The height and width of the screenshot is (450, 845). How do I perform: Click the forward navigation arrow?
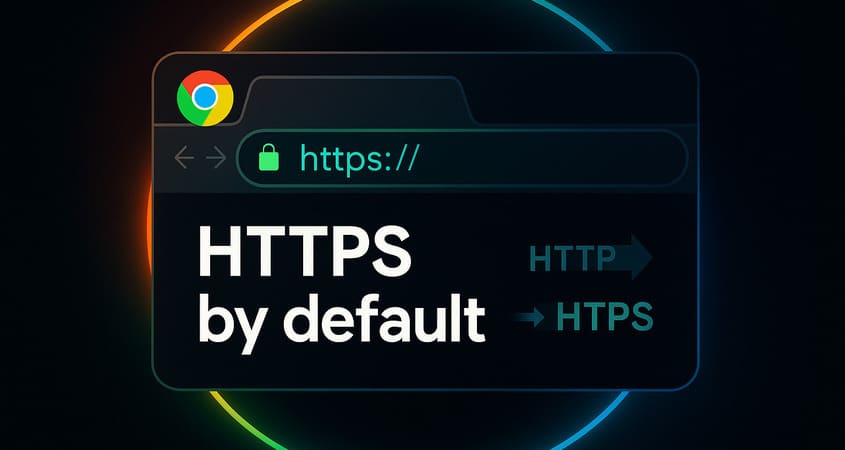pyautogui.click(x=216, y=157)
